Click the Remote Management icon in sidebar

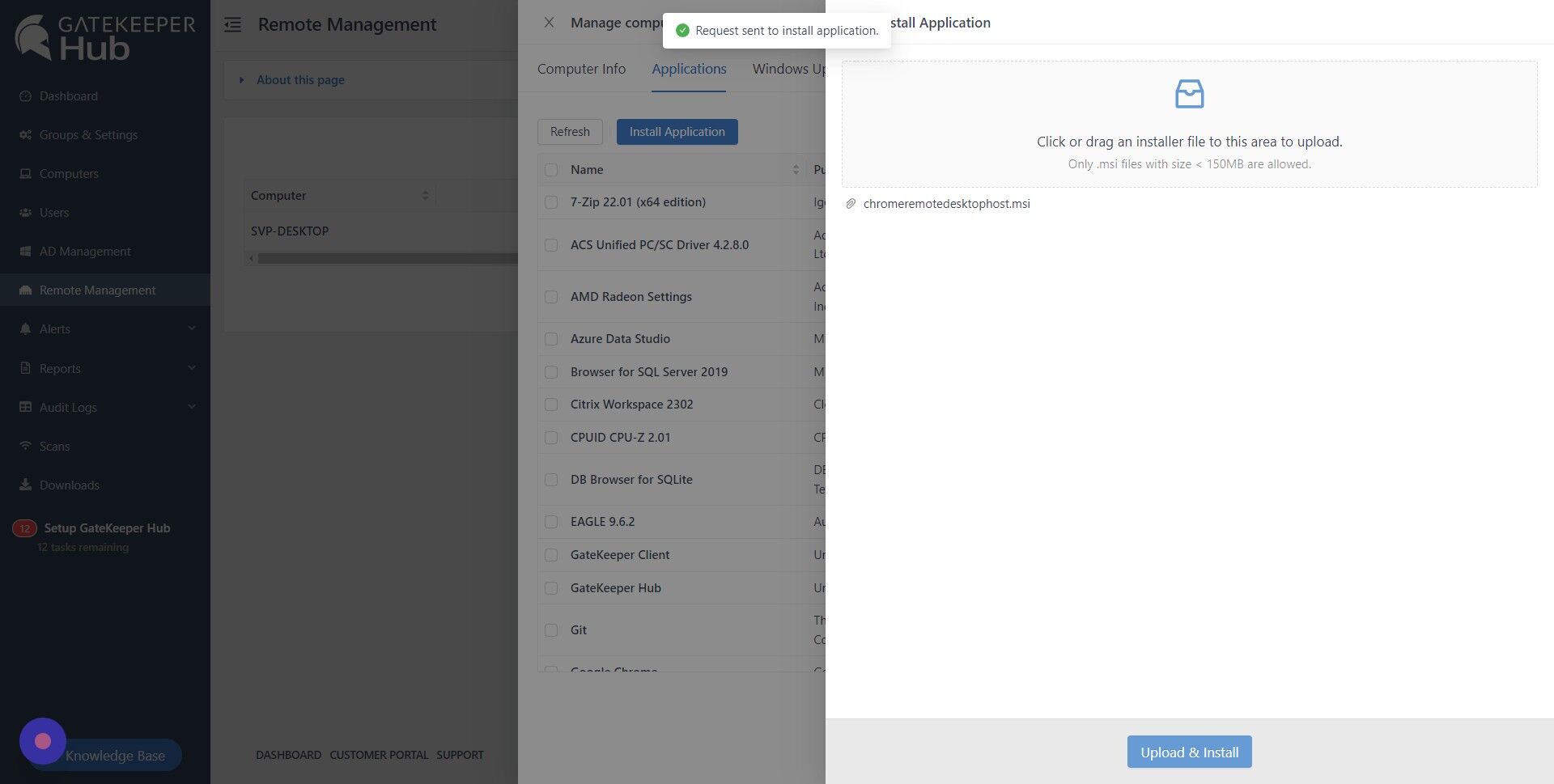(25, 290)
